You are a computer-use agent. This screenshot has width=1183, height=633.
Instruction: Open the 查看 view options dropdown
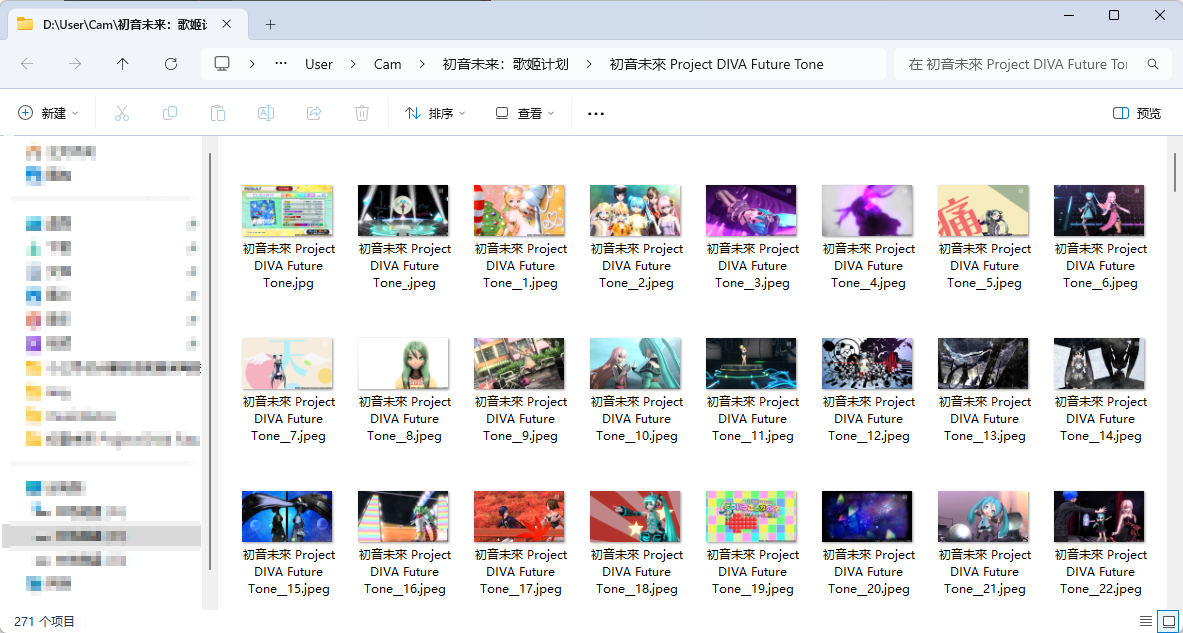(x=525, y=114)
